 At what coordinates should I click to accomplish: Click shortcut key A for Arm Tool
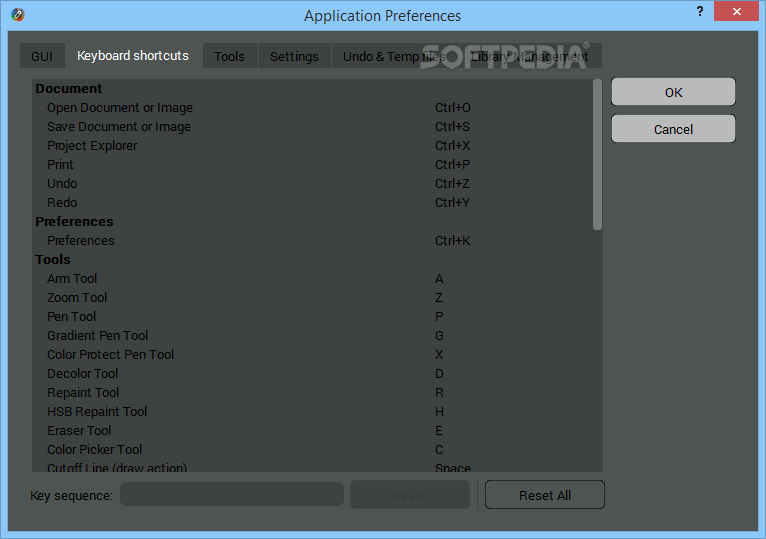point(439,279)
